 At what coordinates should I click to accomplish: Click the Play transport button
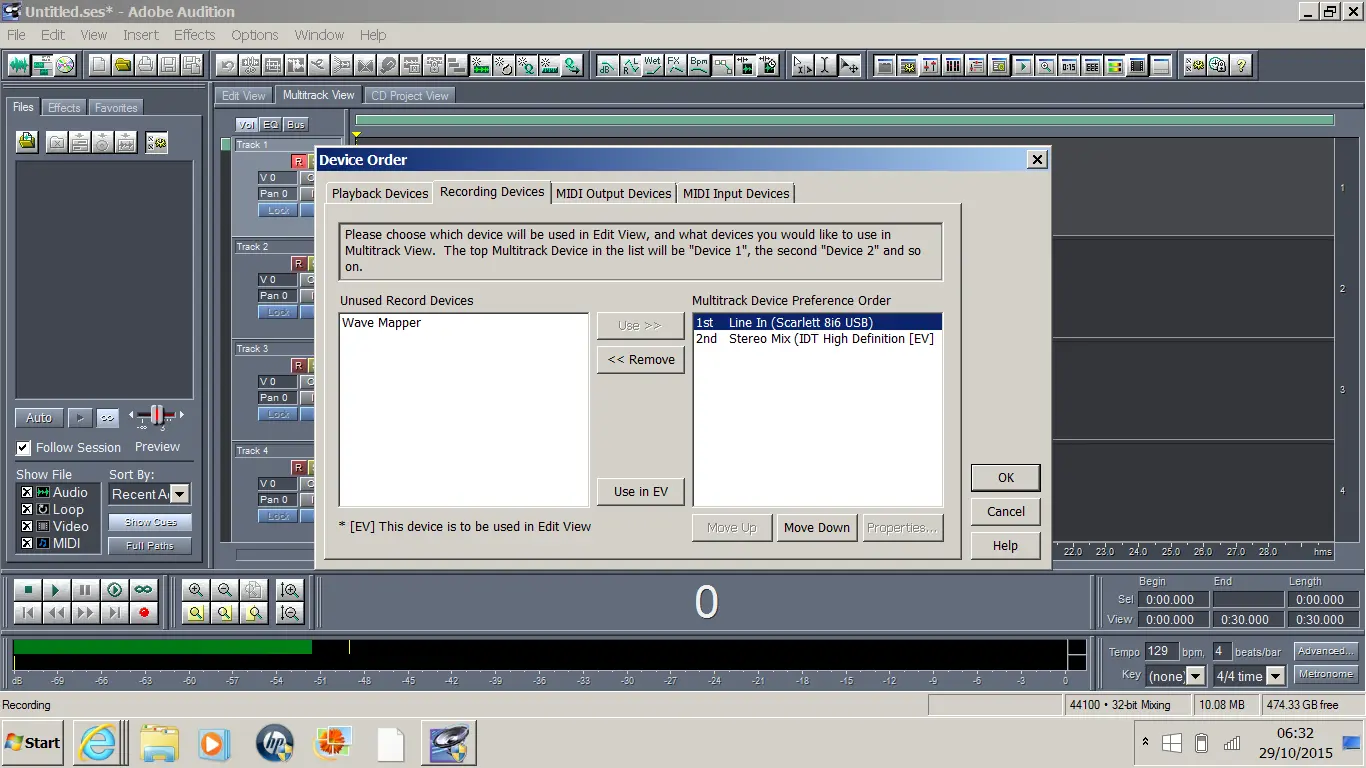(x=57, y=590)
